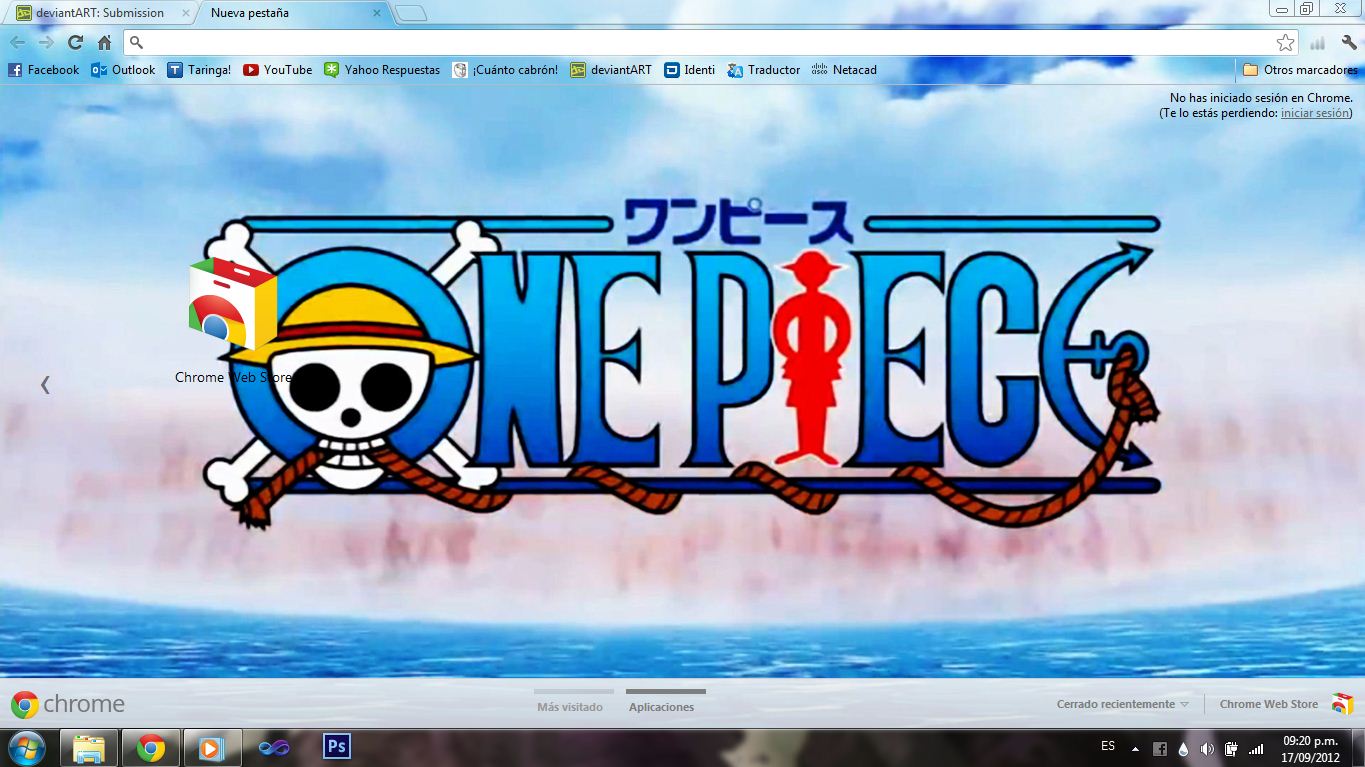Expand Cerrado recientemente menu
The image size is (1365, 767).
1122,704
